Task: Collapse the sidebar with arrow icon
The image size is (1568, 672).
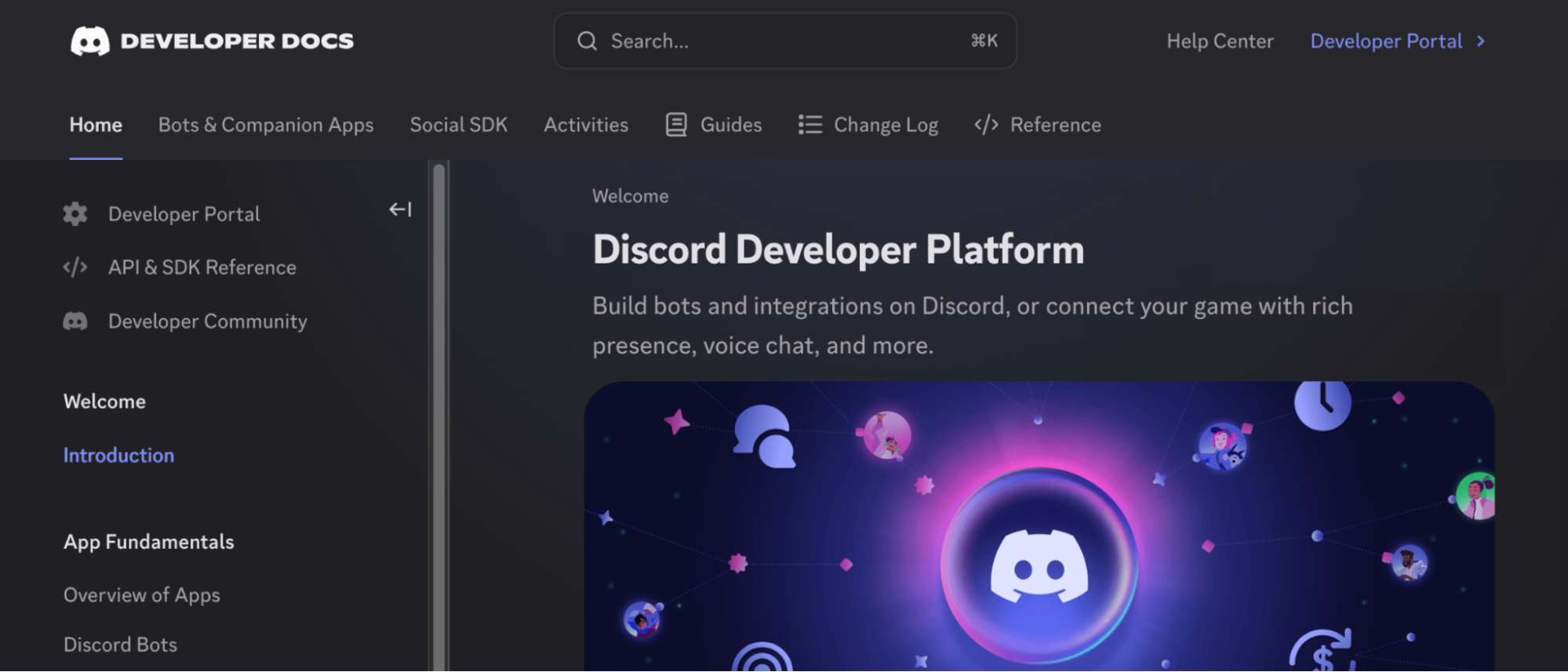Action: coord(400,209)
